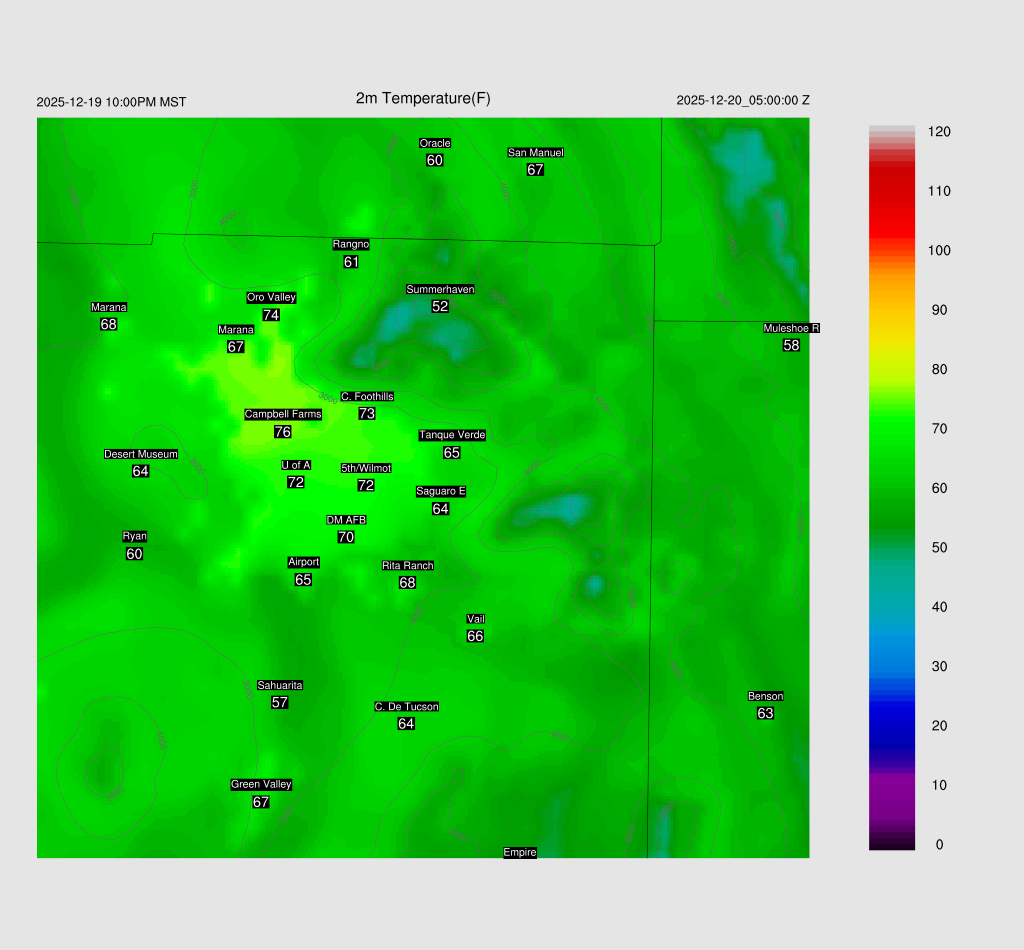Click the Summerhaven station label
This screenshot has width=1024, height=950.
(440, 290)
